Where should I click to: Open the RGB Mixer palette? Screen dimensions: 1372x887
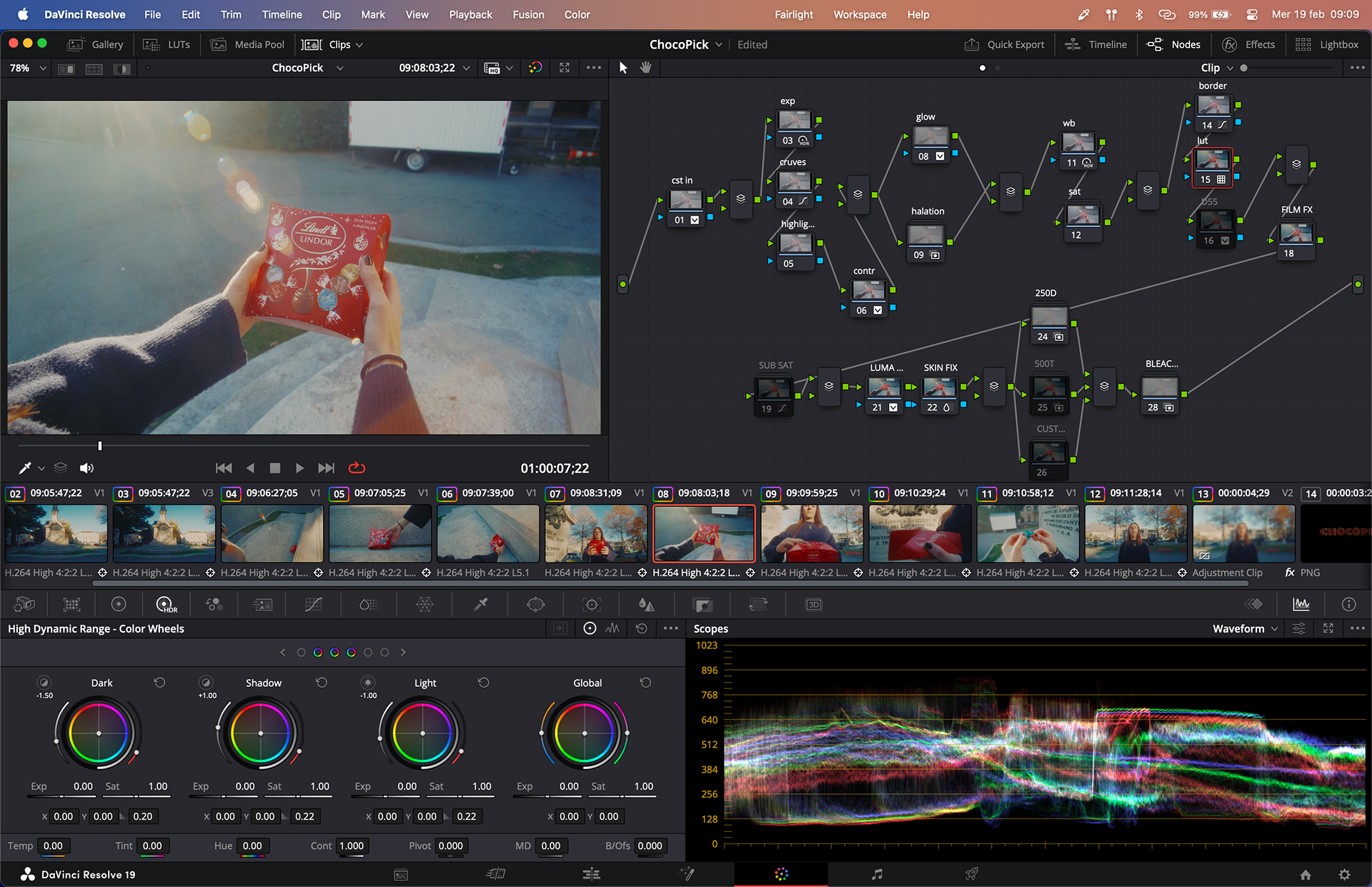tap(214, 605)
